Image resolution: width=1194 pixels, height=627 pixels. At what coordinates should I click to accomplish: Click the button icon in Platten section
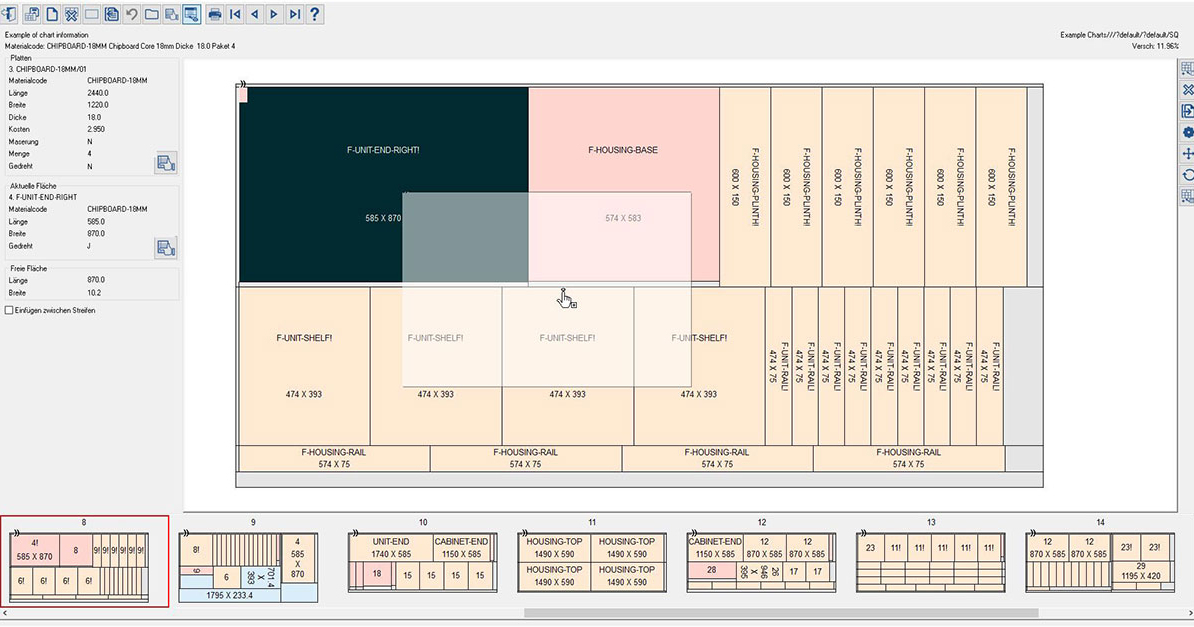(x=166, y=163)
